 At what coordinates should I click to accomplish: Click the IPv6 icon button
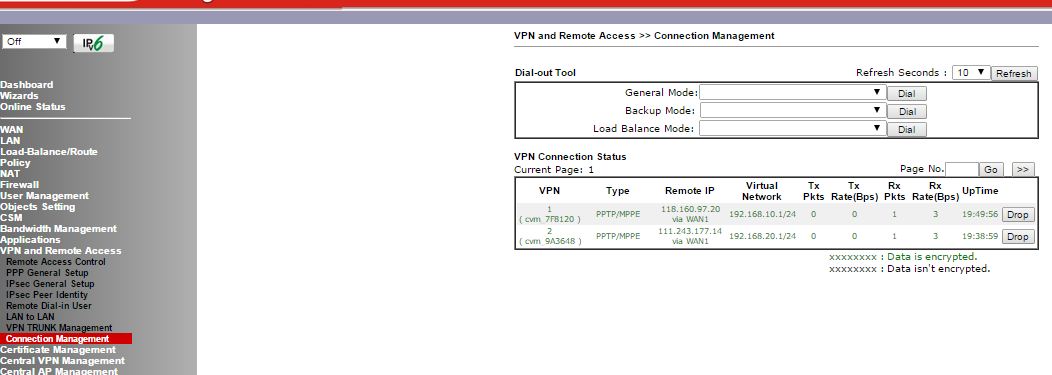93,43
